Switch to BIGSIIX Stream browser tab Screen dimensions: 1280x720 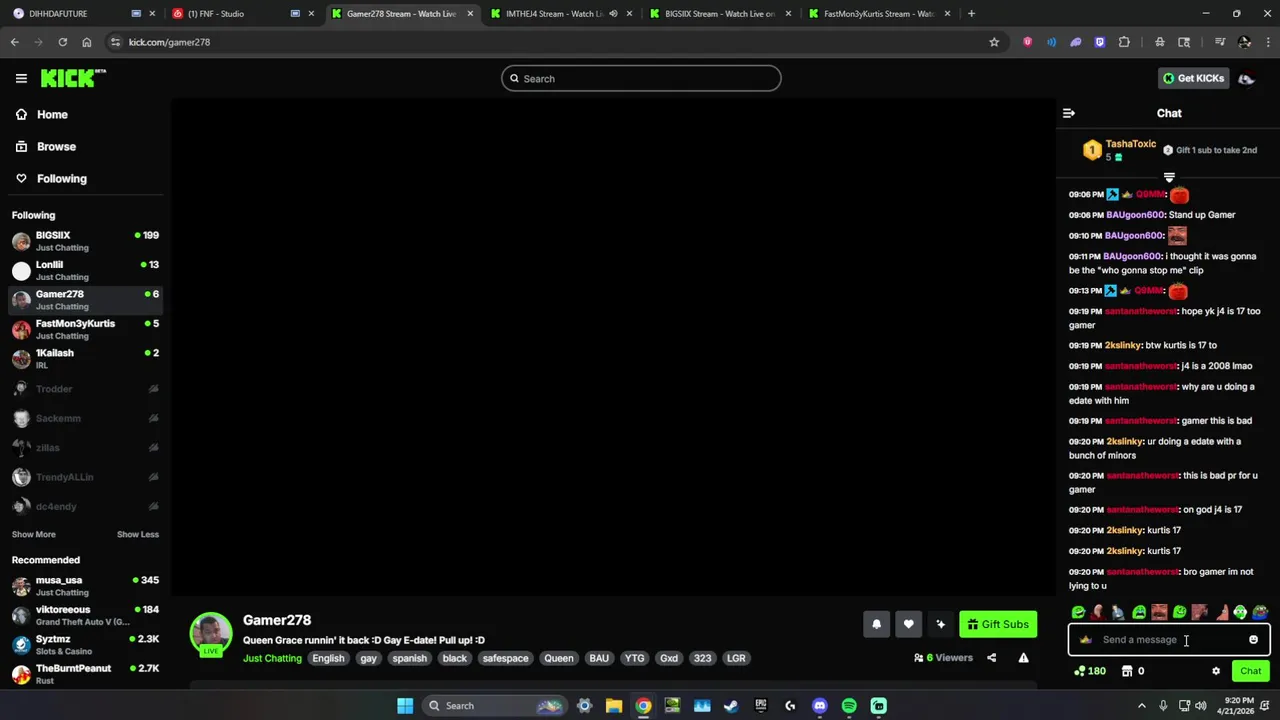point(720,14)
